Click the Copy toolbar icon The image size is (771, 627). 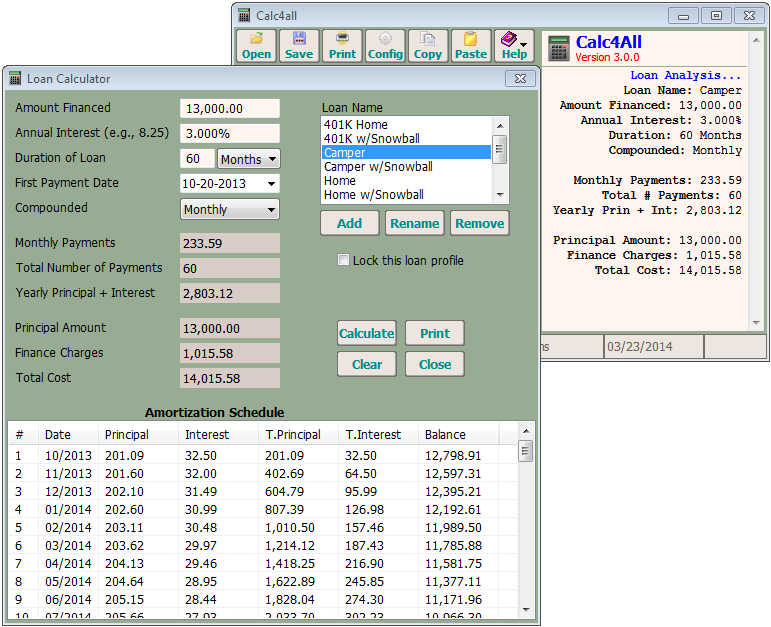click(428, 46)
